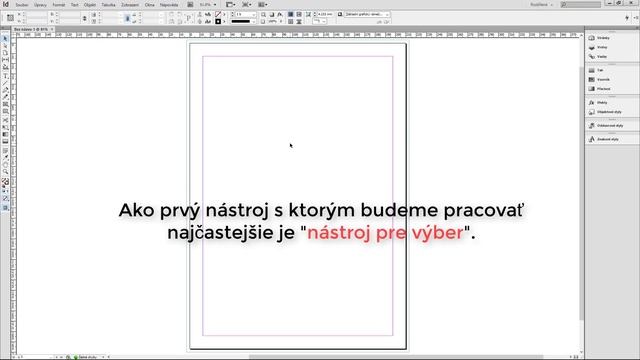Open the control panel flyout menu

click(x=635, y=18)
